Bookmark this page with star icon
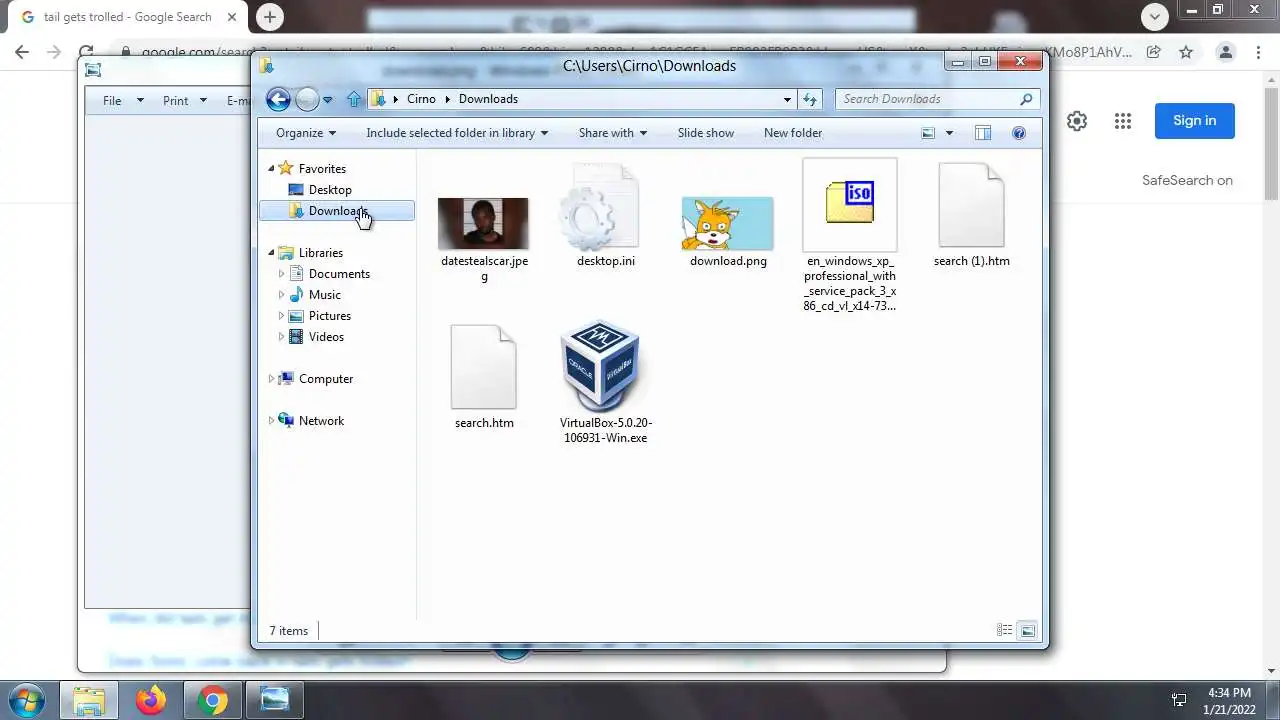1280x720 pixels. click(1186, 52)
